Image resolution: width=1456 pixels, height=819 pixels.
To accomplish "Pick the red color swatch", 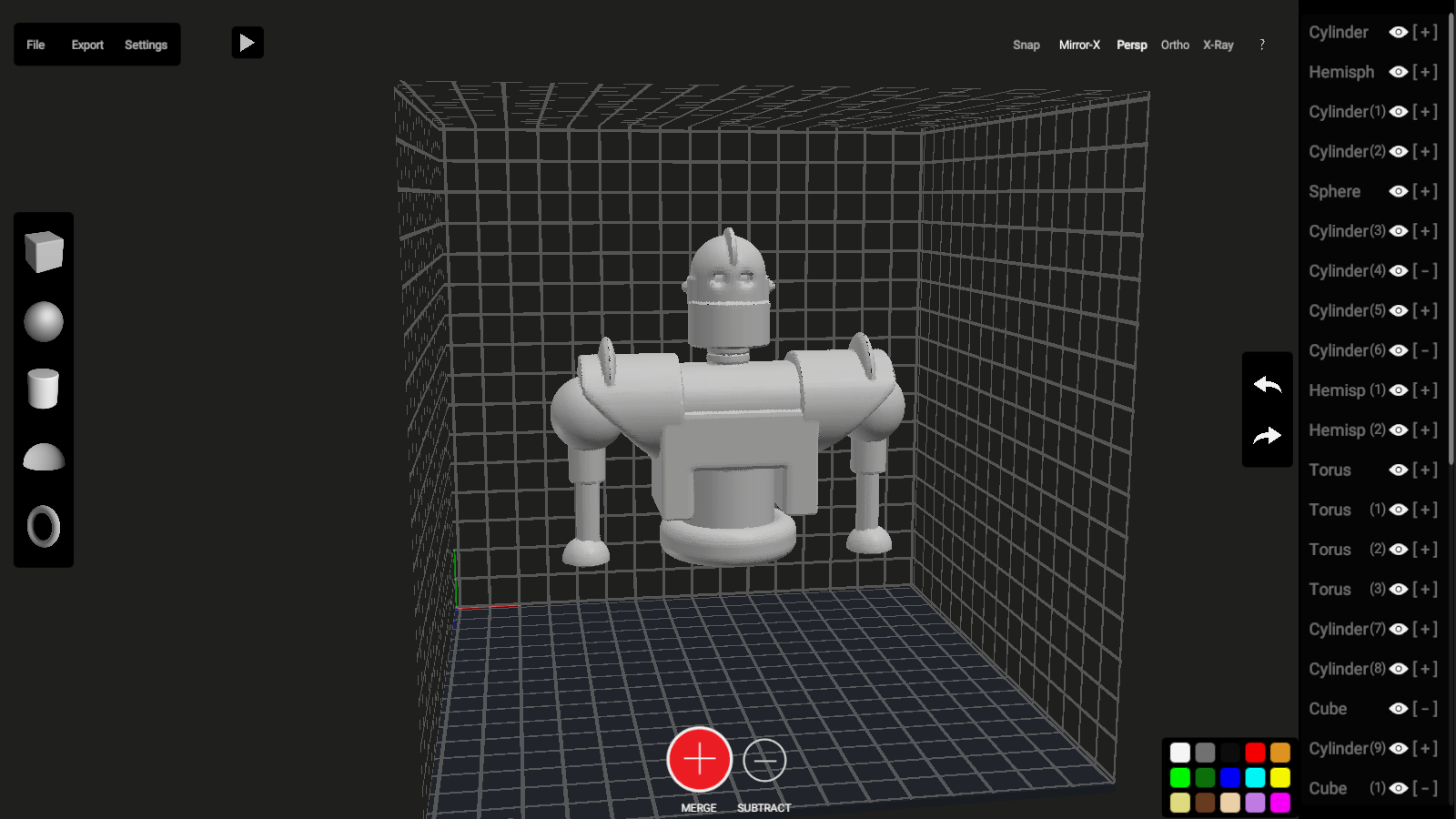I will (1255, 753).
